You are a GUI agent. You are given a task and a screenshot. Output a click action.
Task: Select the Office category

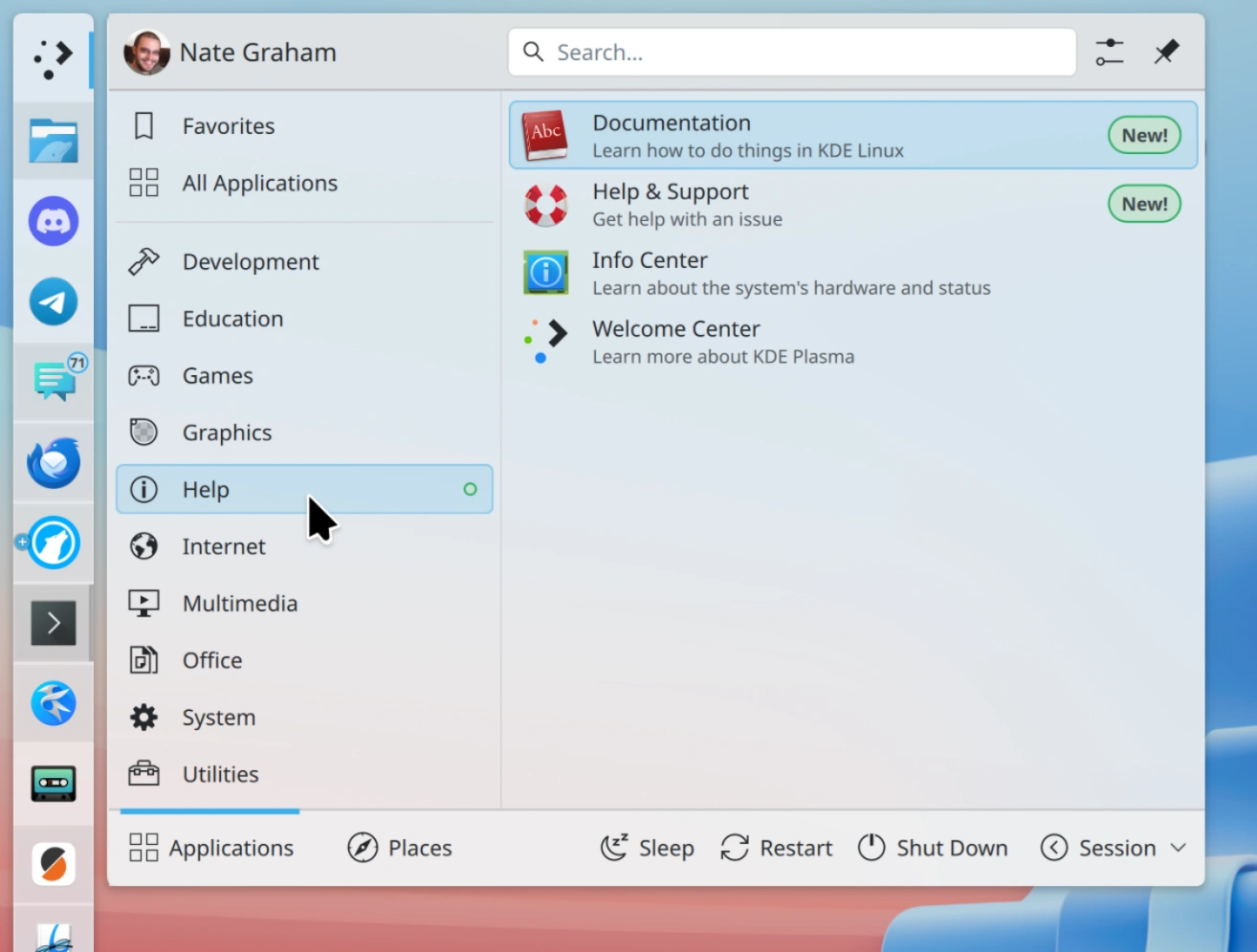click(x=304, y=660)
